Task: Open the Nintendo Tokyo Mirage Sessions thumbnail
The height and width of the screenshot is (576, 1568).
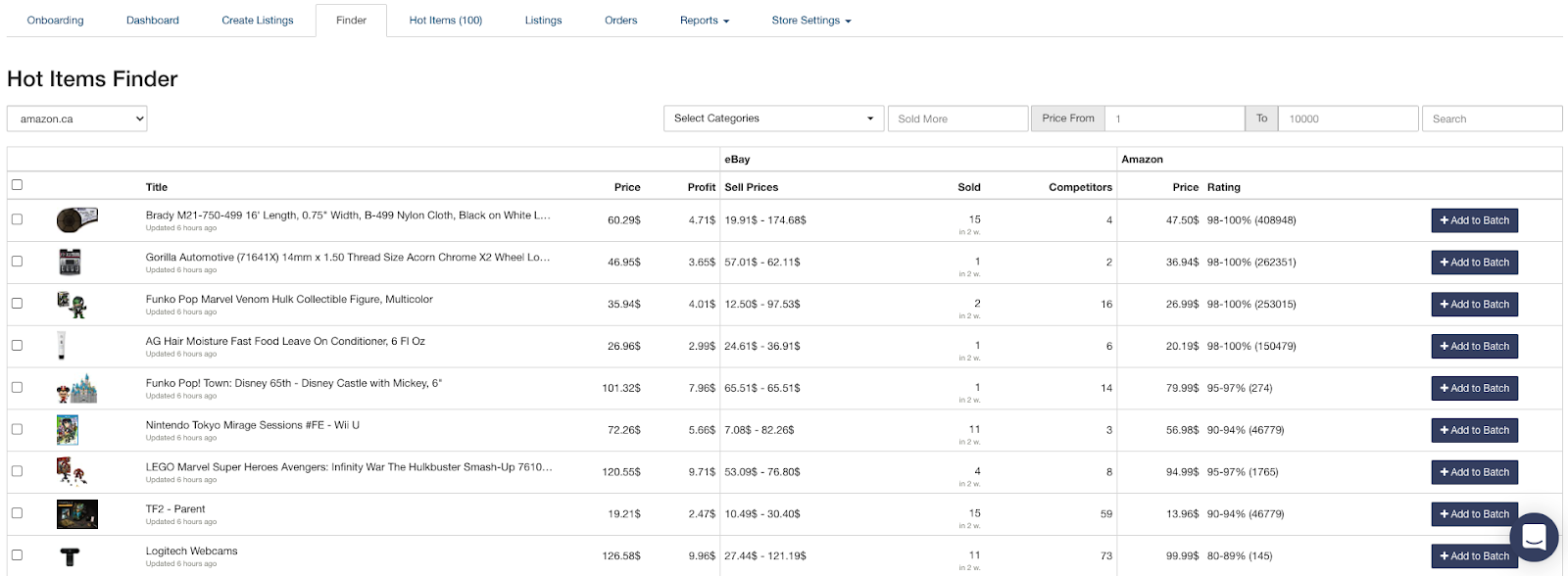Action: point(68,430)
